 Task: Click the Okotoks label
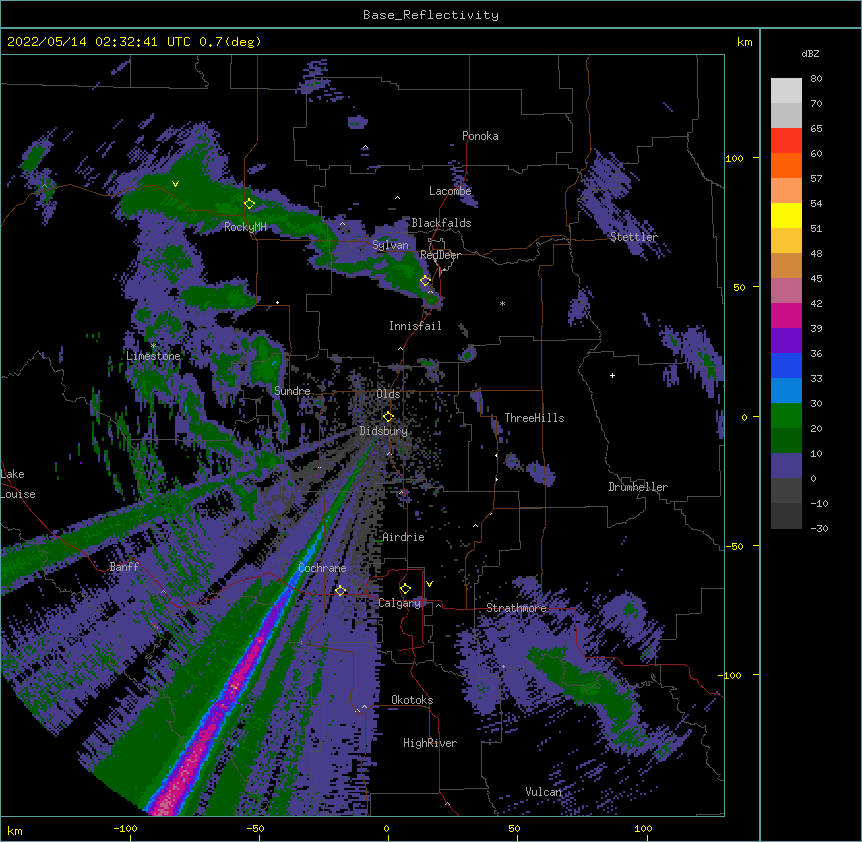pos(412,700)
